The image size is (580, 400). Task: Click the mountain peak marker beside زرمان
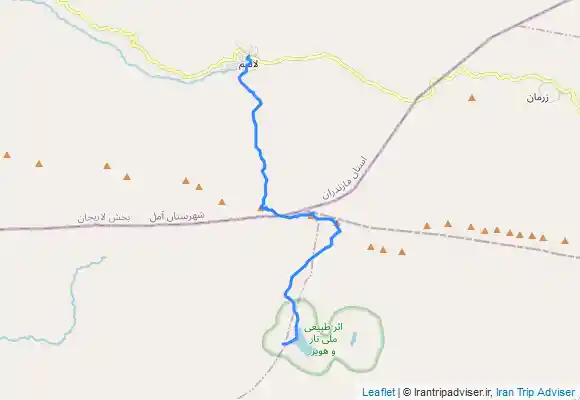(x=472, y=98)
